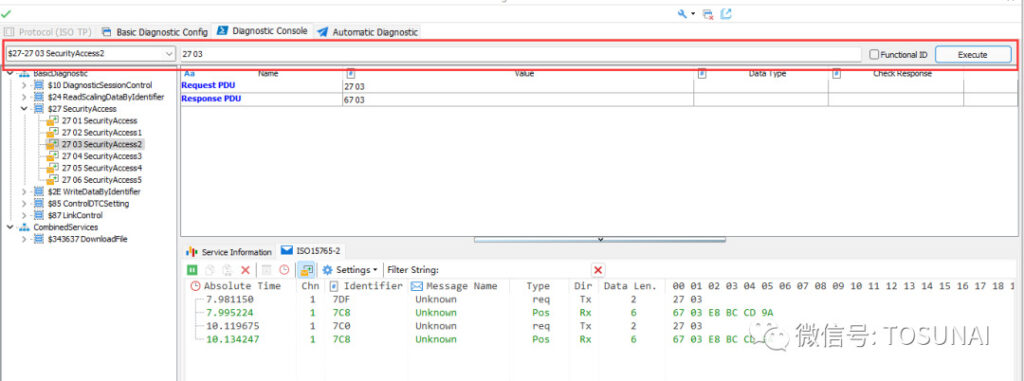The width and height of the screenshot is (1024, 381).
Task: Click the Aa icon in Name column header
Action: 189,74
